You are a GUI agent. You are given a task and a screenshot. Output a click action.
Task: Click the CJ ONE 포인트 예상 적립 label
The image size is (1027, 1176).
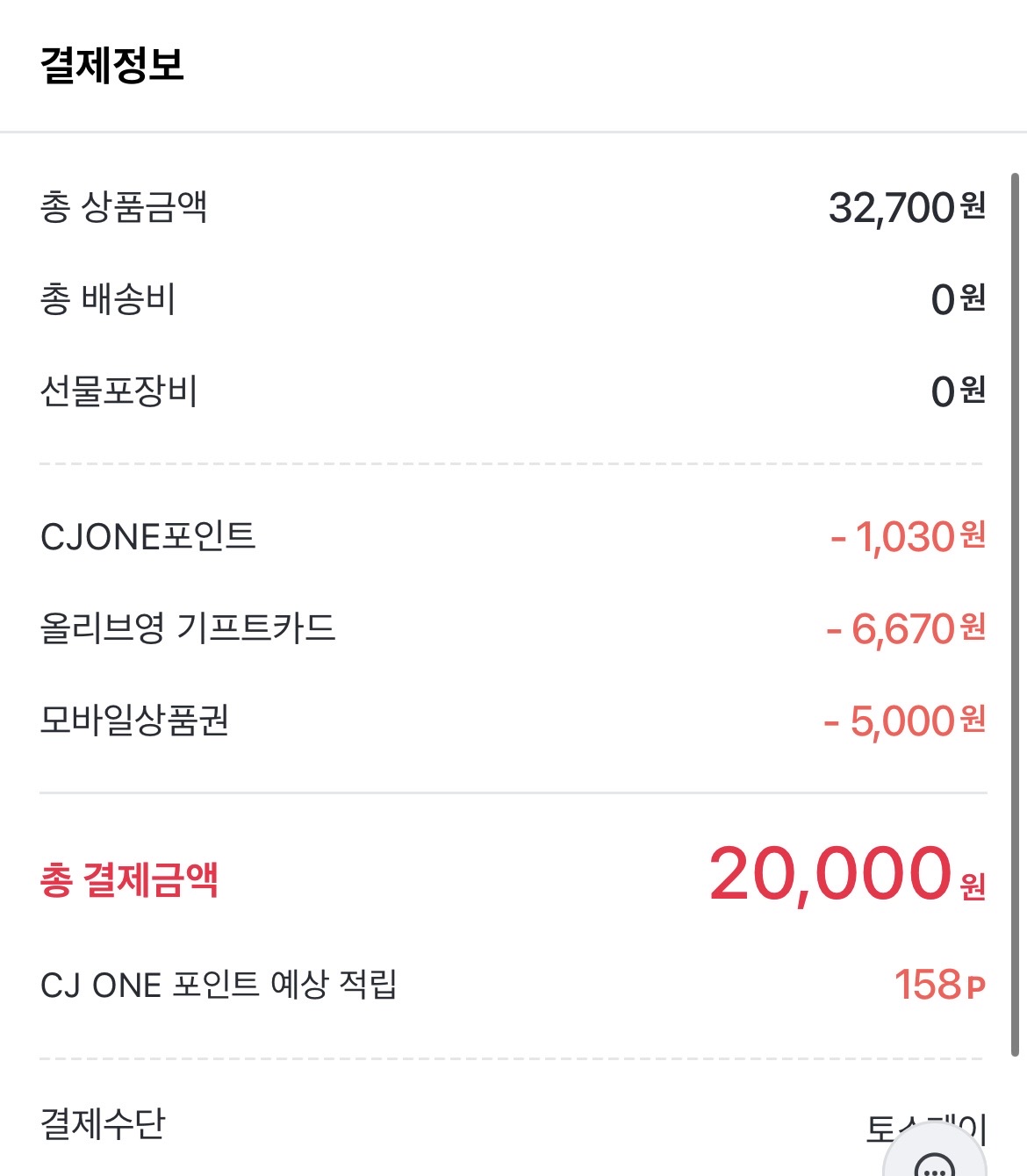(219, 985)
